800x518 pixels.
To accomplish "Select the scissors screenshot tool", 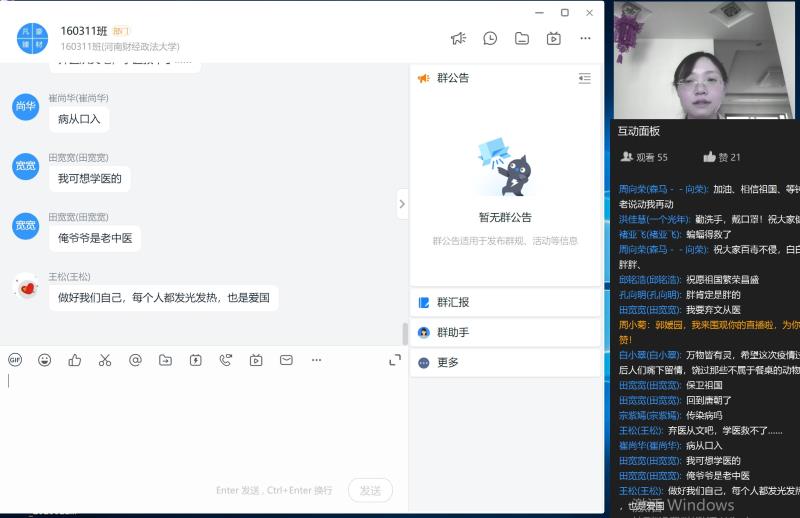I will 105,360.
